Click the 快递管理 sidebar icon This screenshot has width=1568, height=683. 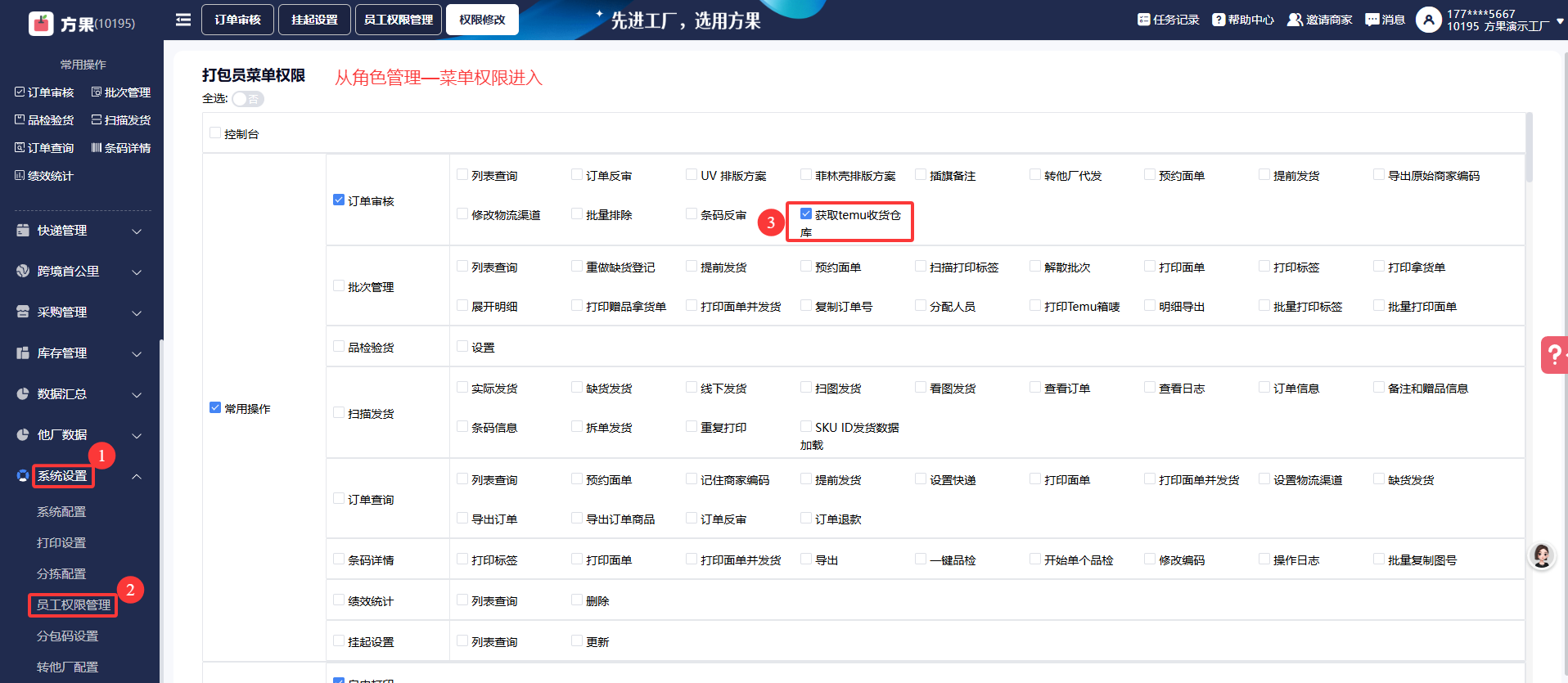pyautogui.click(x=23, y=231)
